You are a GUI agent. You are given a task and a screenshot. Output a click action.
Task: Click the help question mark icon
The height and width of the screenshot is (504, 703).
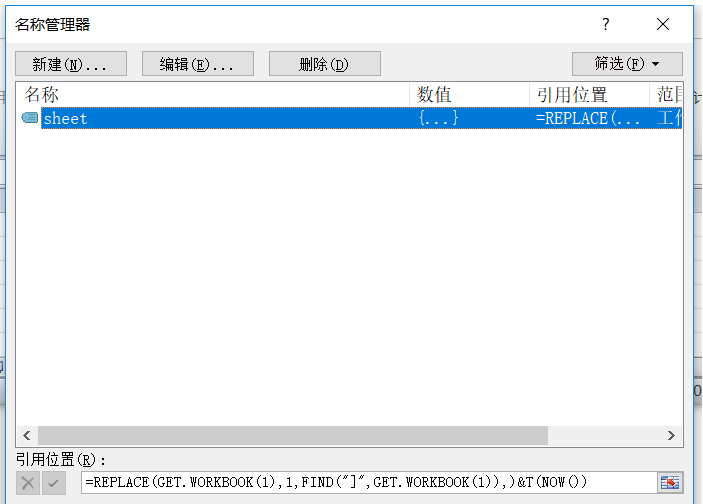click(x=606, y=24)
